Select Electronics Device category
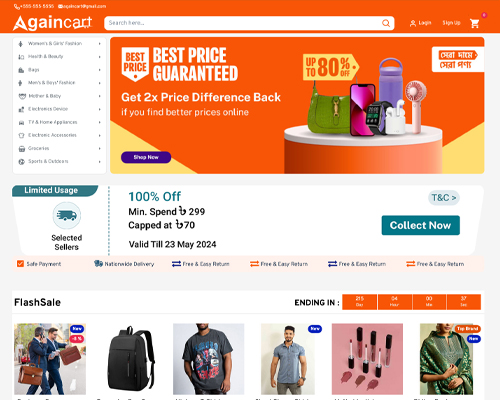 pos(48,109)
